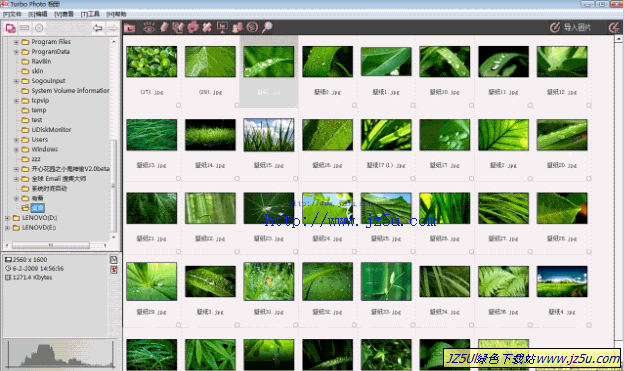
Task: Expand the Program Files folder node
Action: [x=16, y=42]
